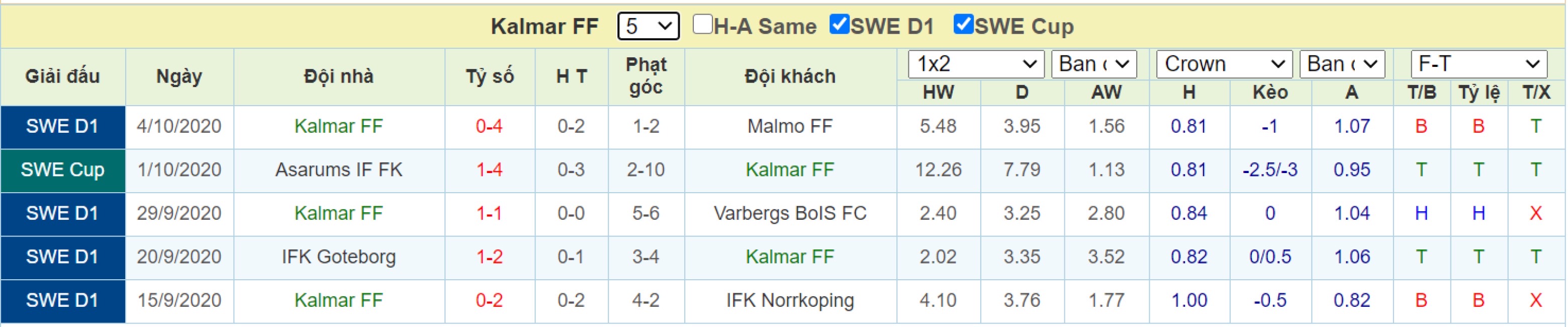Image resolution: width=1568 pixels, height=327 pixels.
Task: Open the IFK Norrkoping team link
Action: pyautogui.click(x=789, y=301)
